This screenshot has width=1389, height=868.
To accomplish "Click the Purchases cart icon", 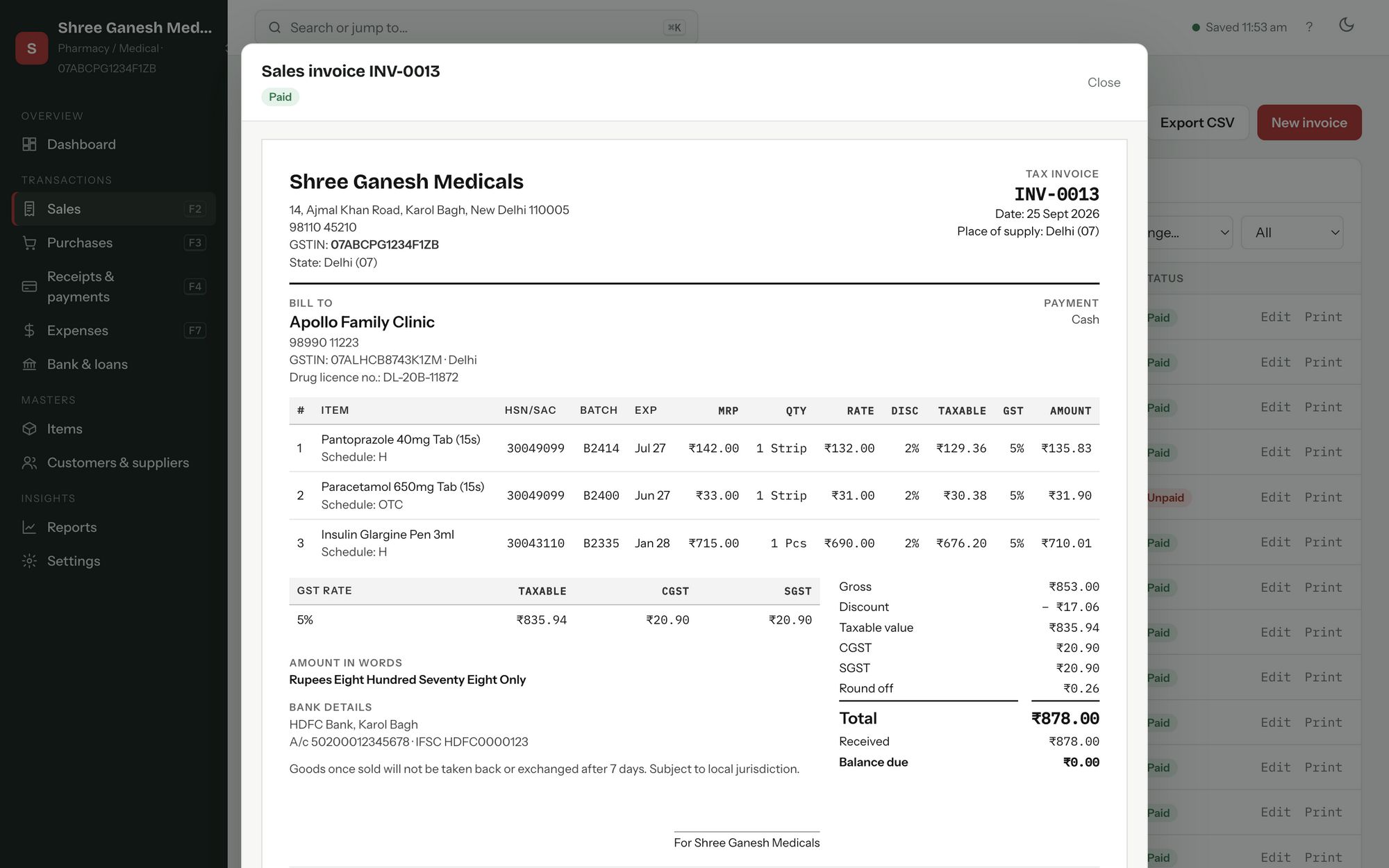I will pyautogui.click(x=29, y=243).
